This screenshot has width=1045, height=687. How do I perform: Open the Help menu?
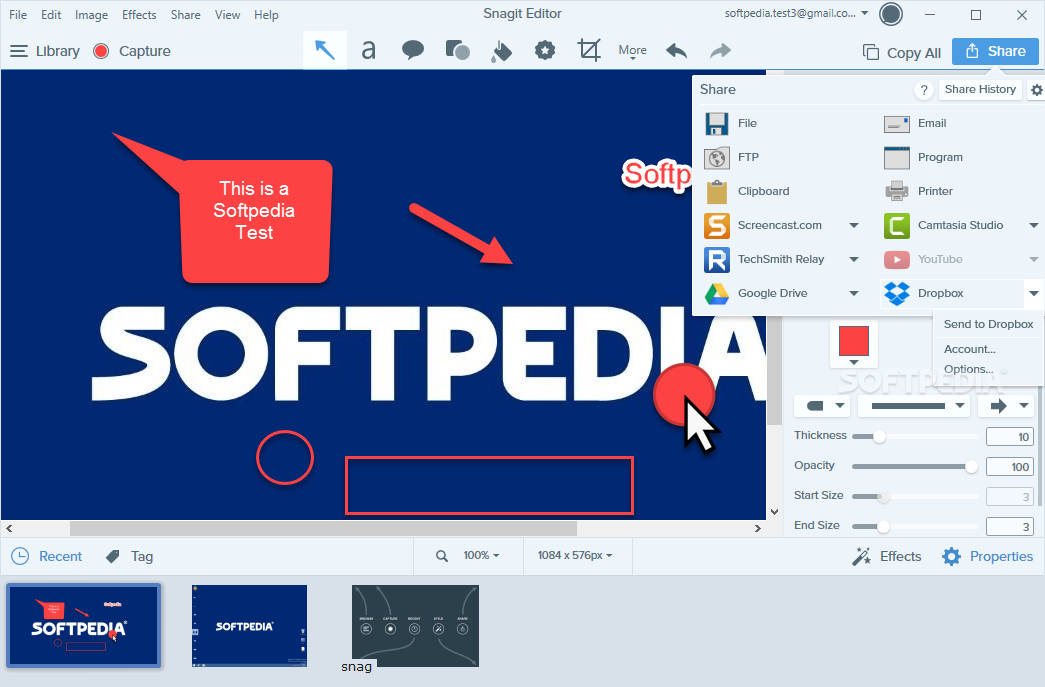(x=266, y=15)
